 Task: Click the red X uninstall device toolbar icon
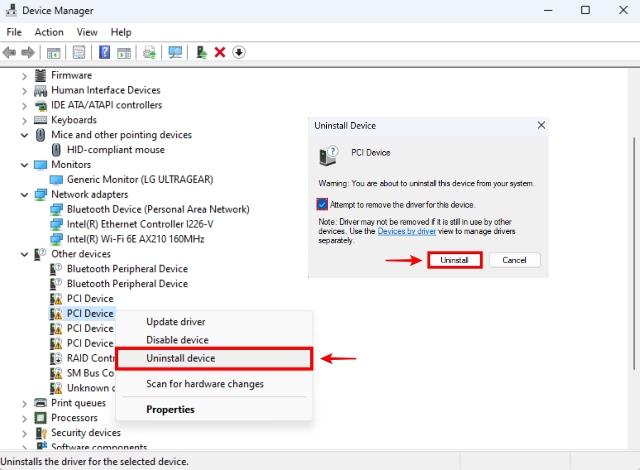coord(220,52)
